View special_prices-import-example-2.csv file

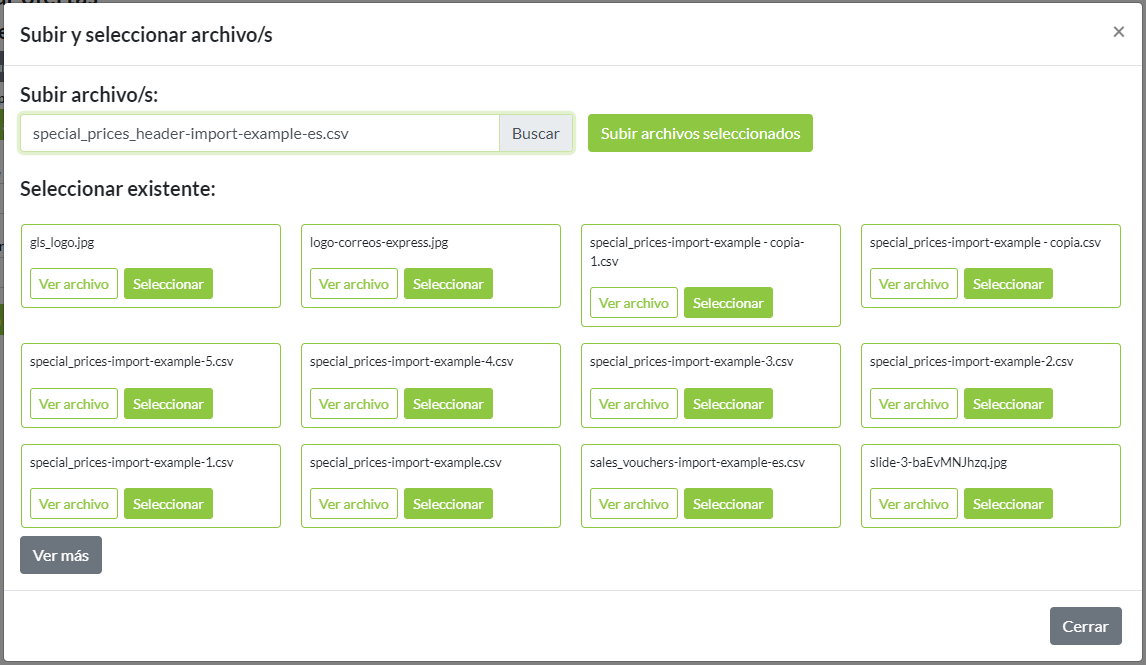[x=914, y=404]
